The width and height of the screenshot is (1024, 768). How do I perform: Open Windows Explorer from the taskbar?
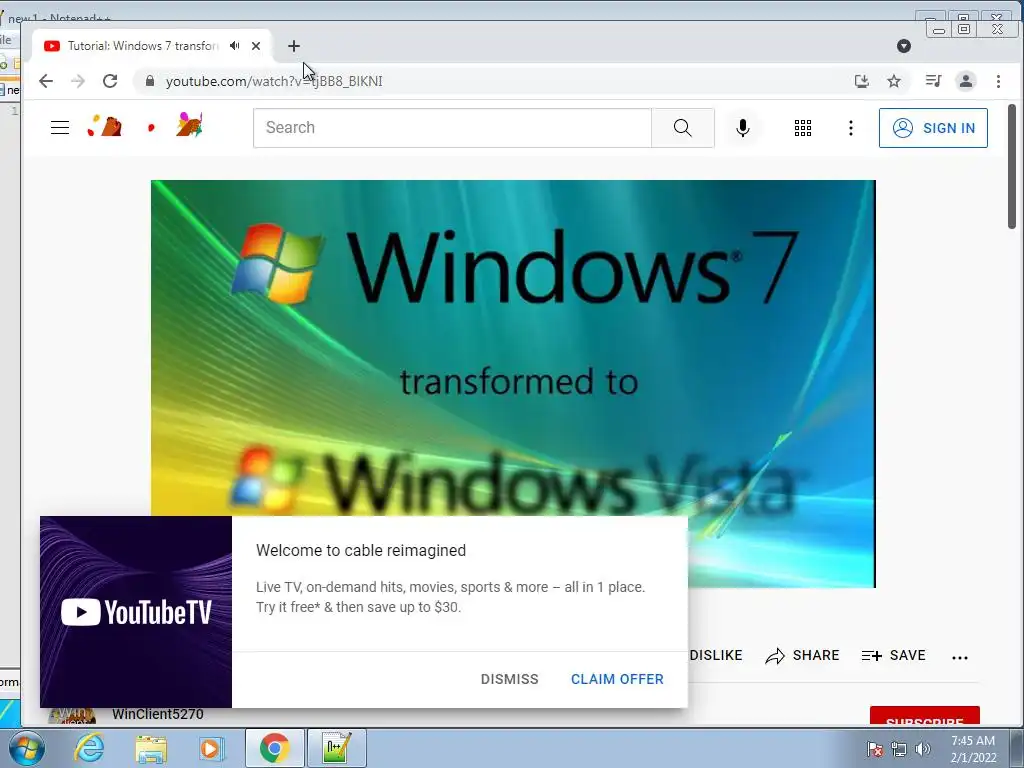click(151, 748)
